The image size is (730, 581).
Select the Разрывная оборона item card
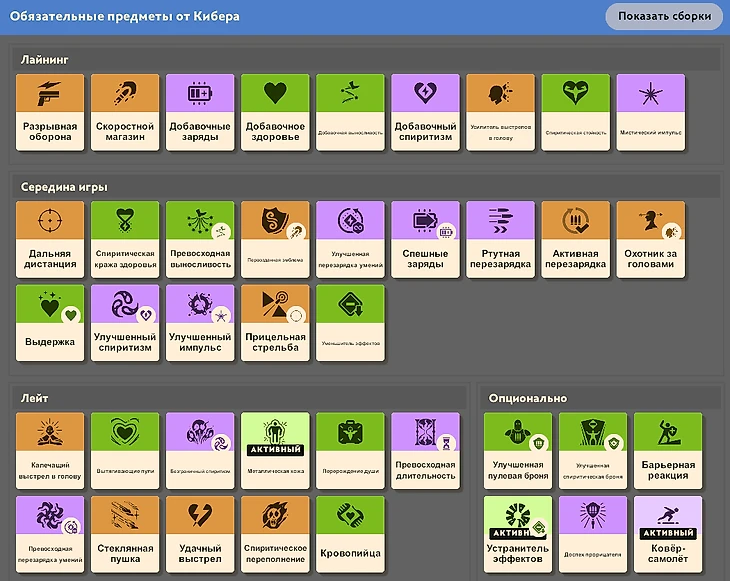(51, 113)
